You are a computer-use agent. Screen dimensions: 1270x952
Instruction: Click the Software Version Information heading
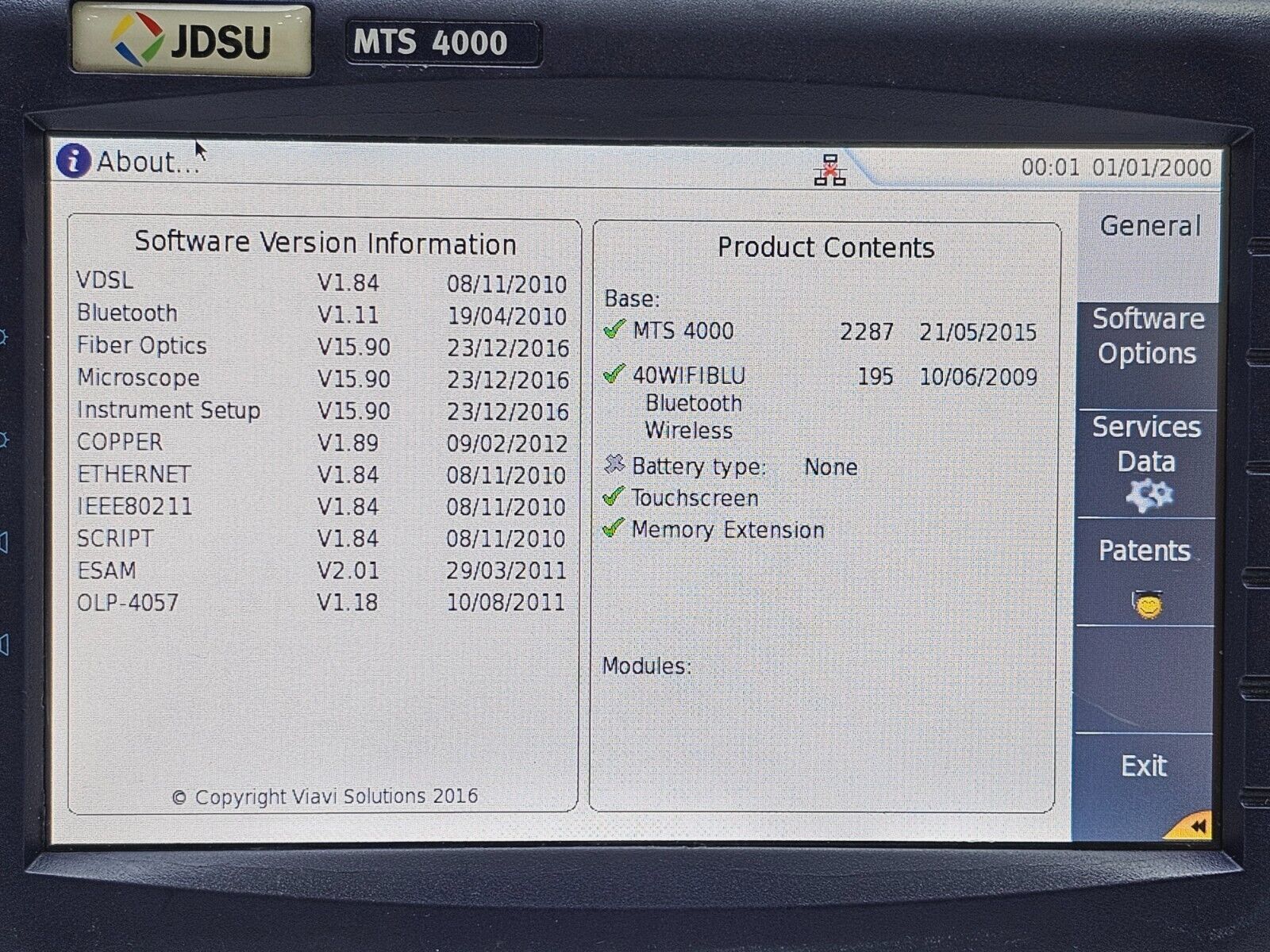point(325,242)
